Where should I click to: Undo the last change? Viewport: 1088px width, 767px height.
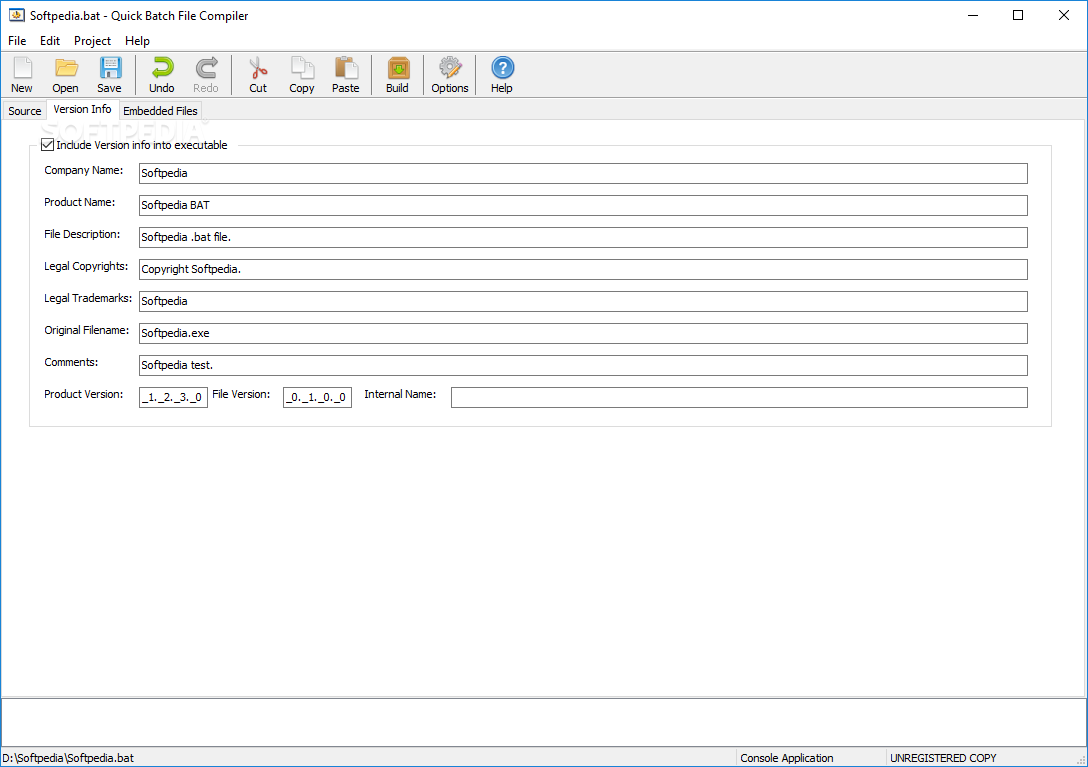162,74
